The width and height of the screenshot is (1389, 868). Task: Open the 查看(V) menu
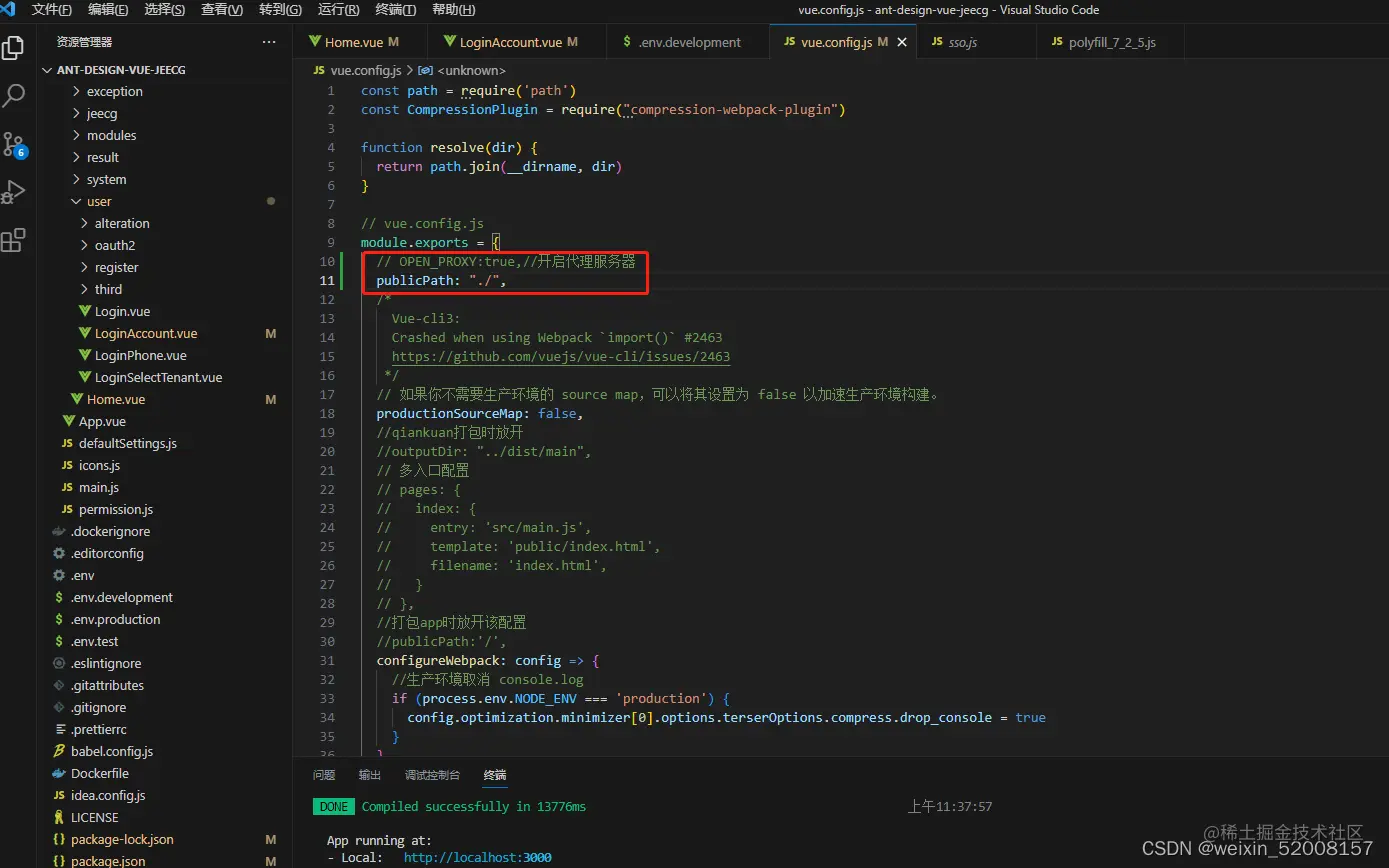(x=222, y=10)
